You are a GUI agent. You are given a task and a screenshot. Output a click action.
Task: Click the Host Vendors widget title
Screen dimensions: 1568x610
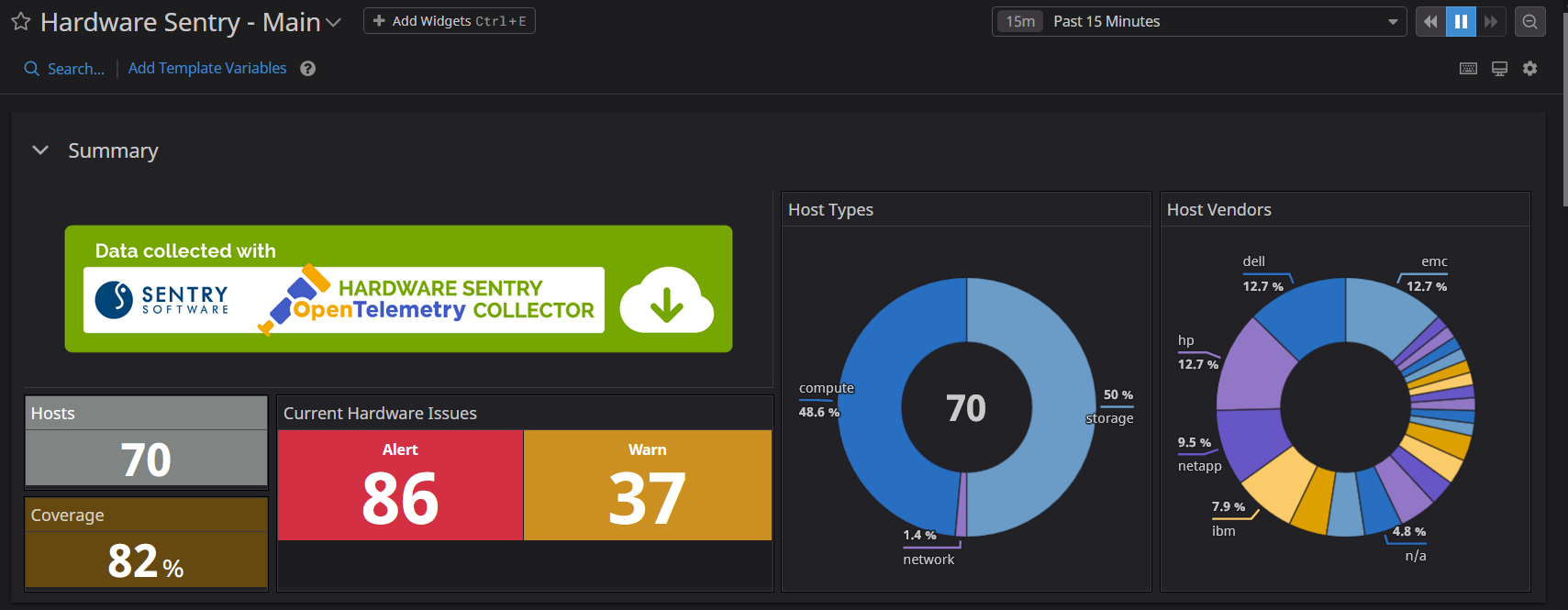point(1218,210)
